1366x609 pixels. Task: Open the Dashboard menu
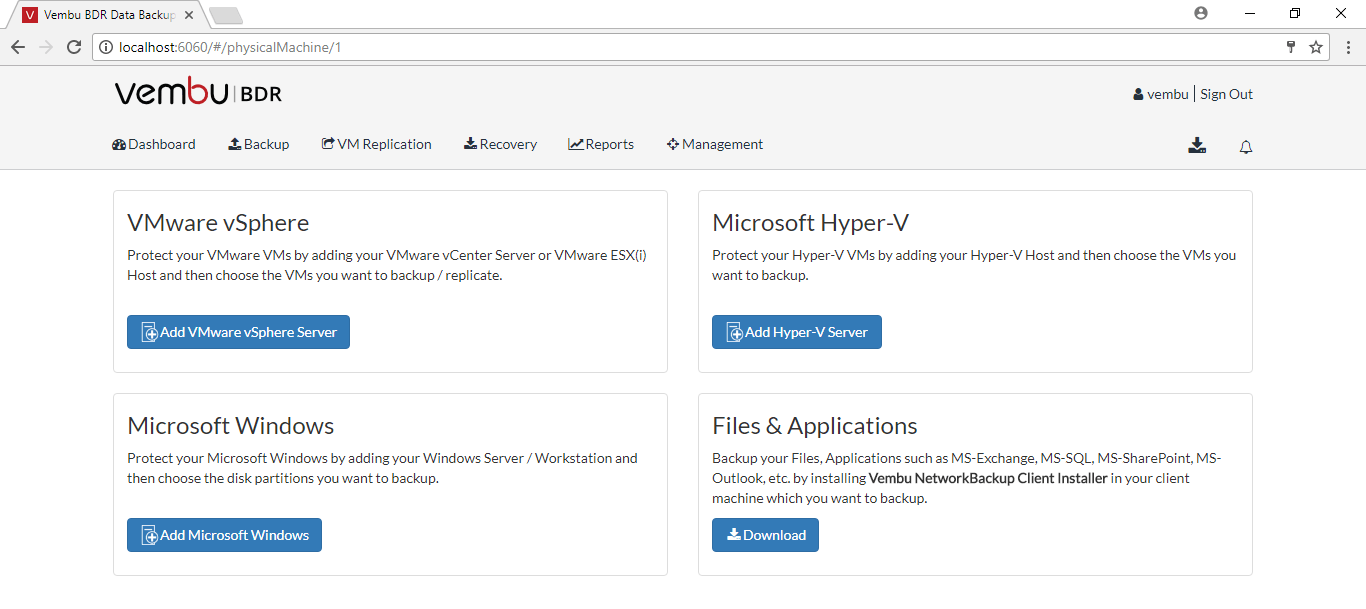click(x=154, y=144)
